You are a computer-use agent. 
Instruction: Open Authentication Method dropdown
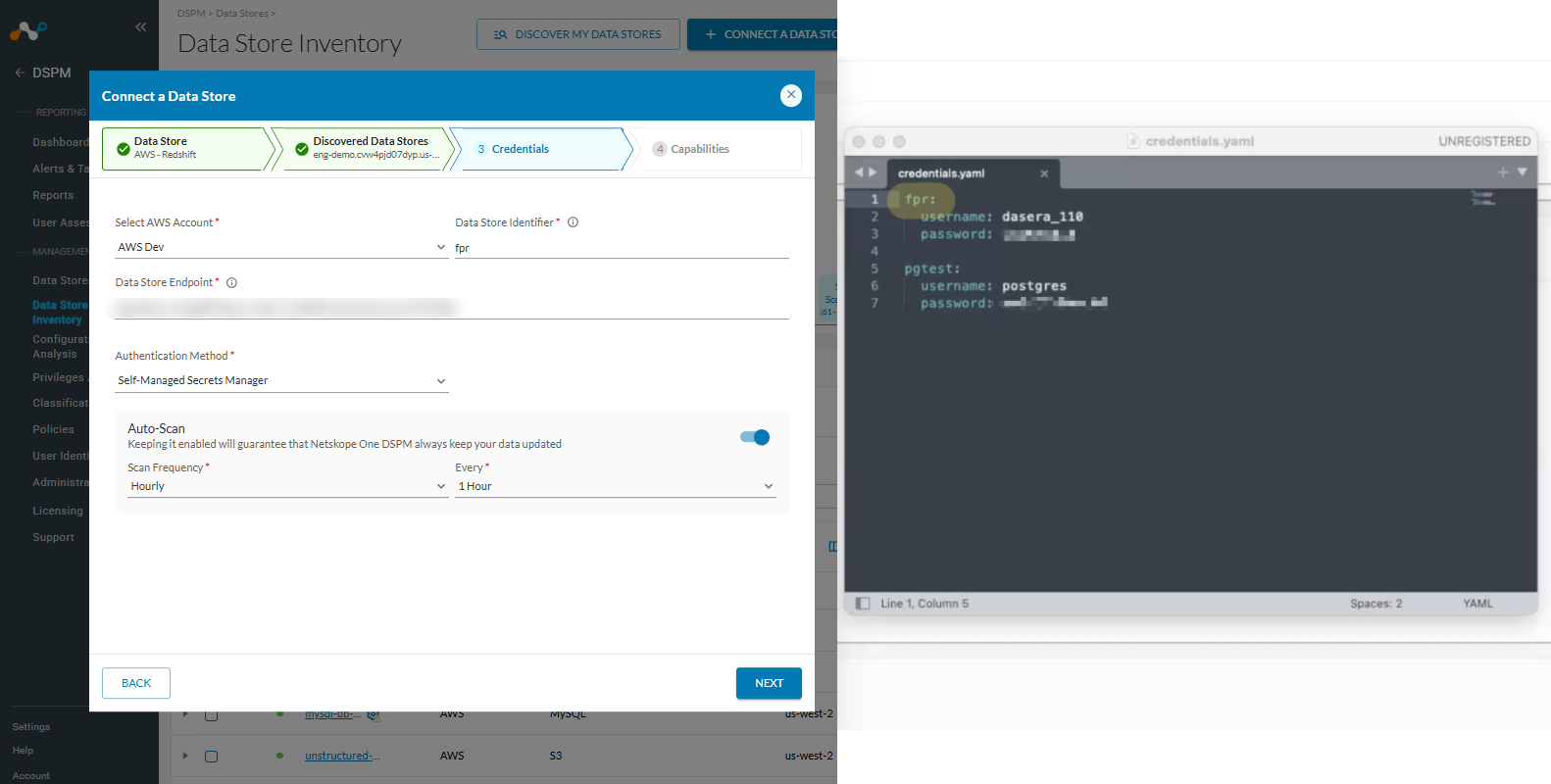pos(281,380)
